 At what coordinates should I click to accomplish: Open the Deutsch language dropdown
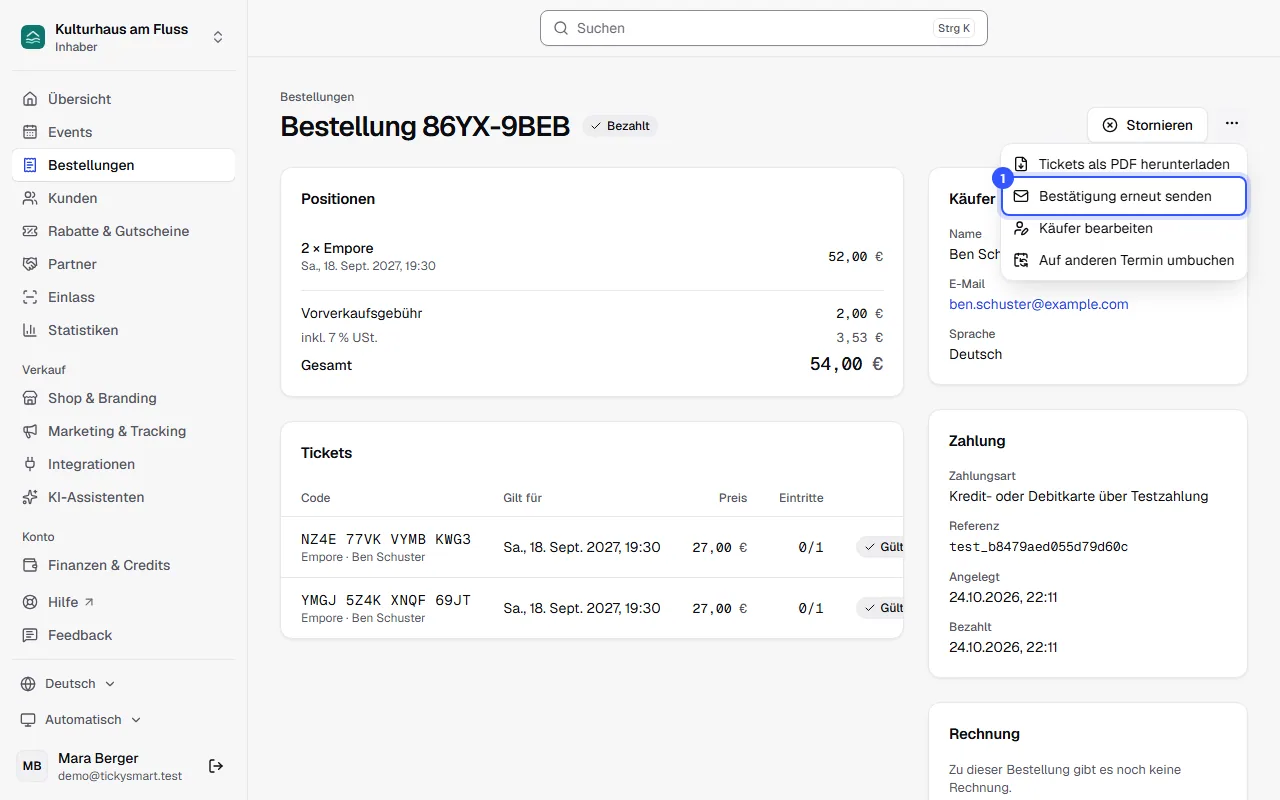pos(68,684)
